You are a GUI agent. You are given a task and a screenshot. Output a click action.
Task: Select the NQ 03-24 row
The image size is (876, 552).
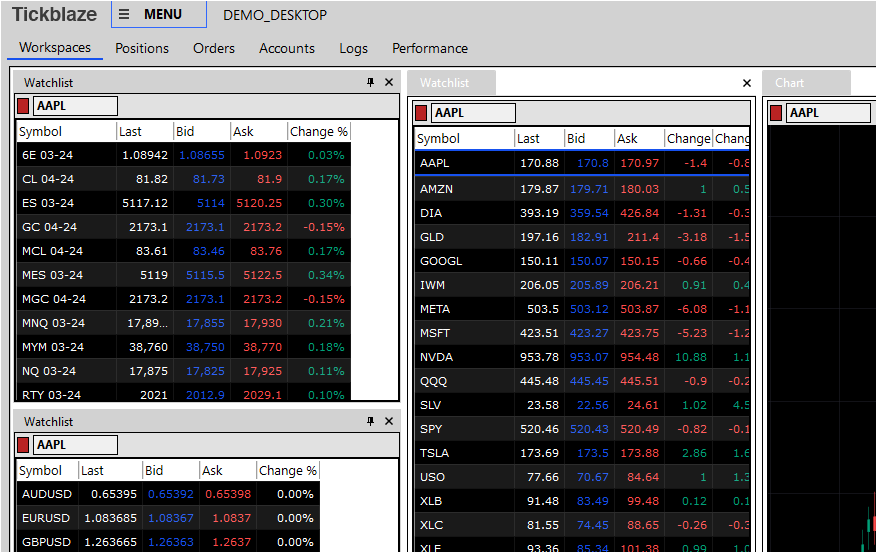184,371
